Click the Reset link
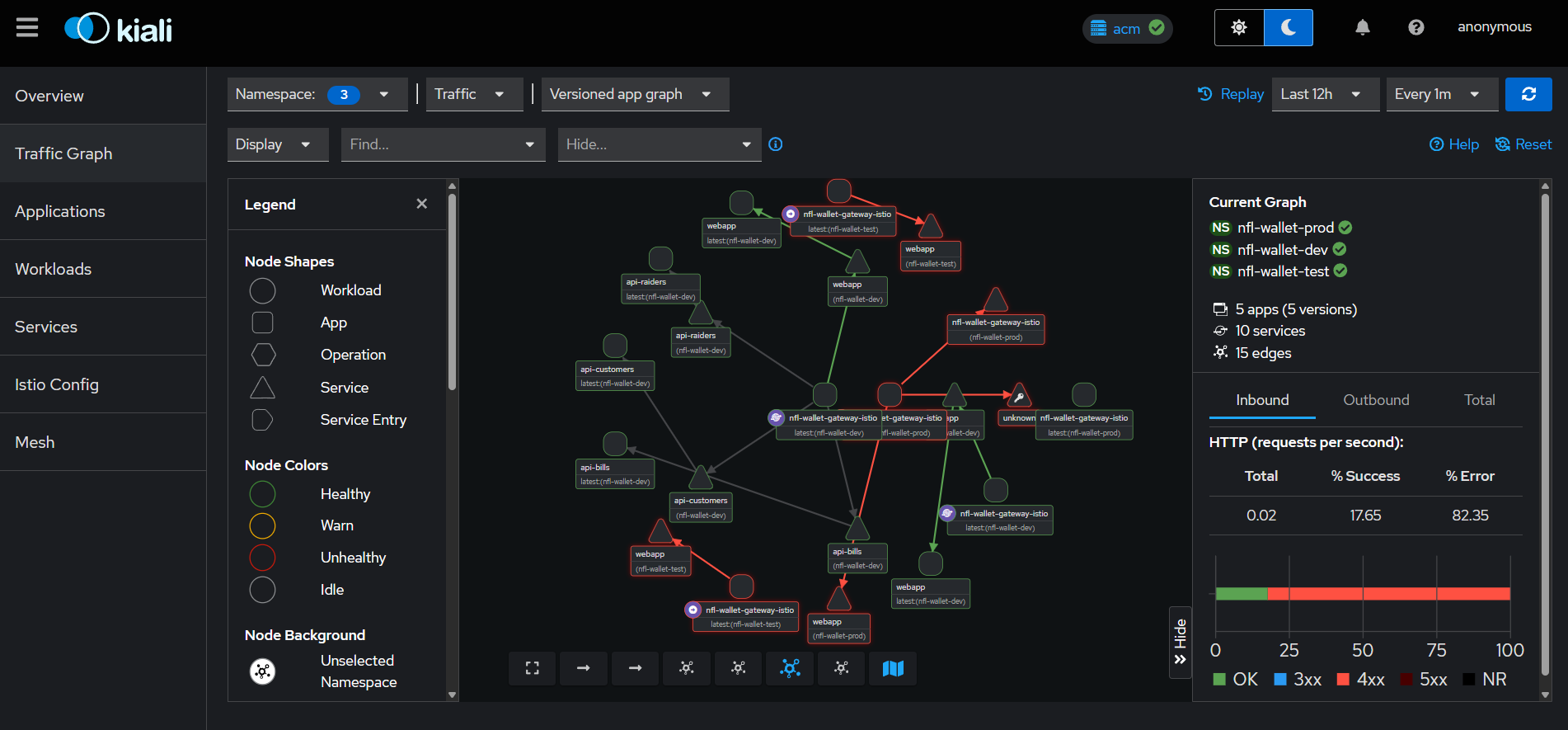 point(1523,144)
